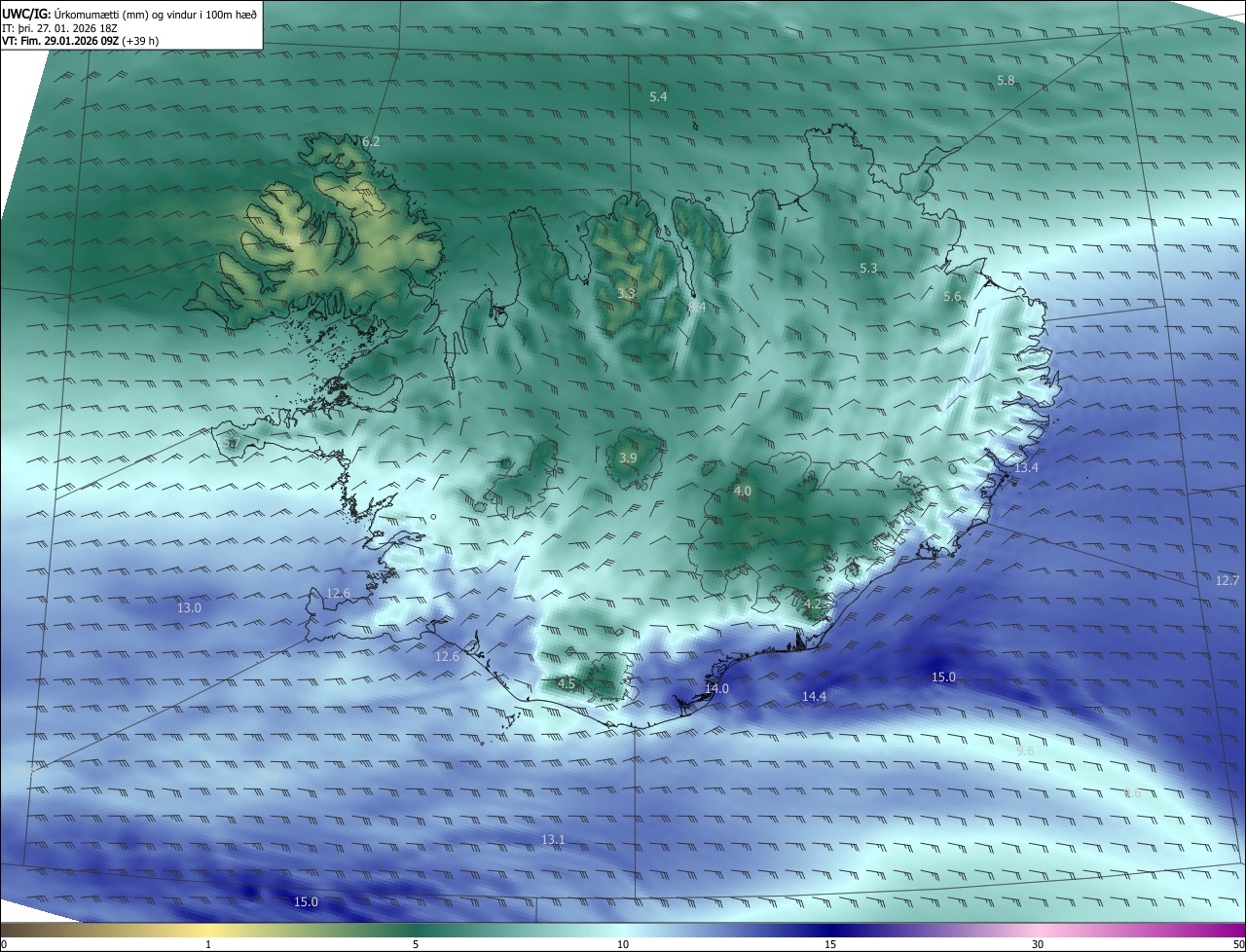
Task: Click the 3.3 value on the northern peninsula
Action: click(627, 293)
